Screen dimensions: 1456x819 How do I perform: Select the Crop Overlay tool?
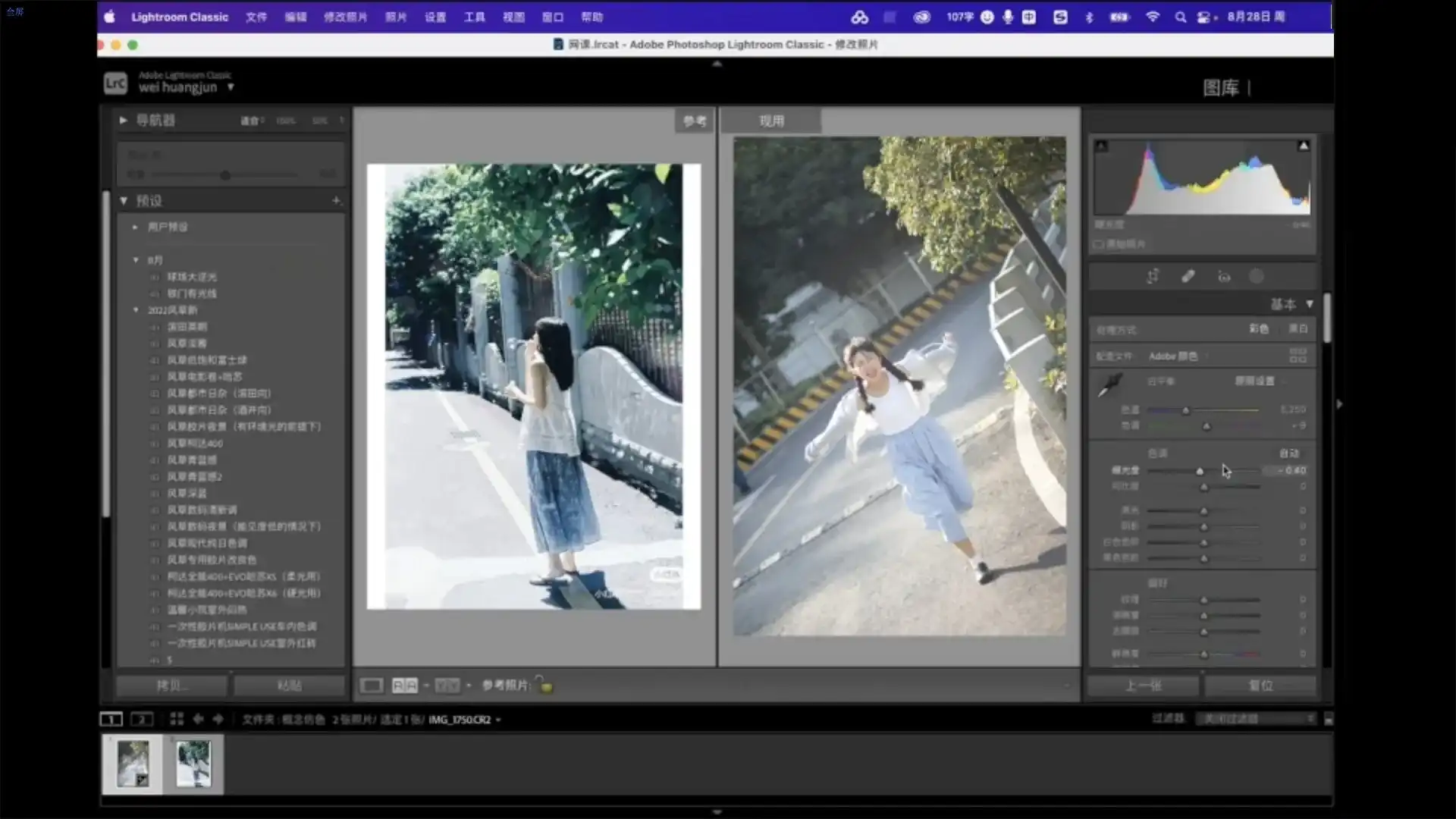pos(1153,276)
